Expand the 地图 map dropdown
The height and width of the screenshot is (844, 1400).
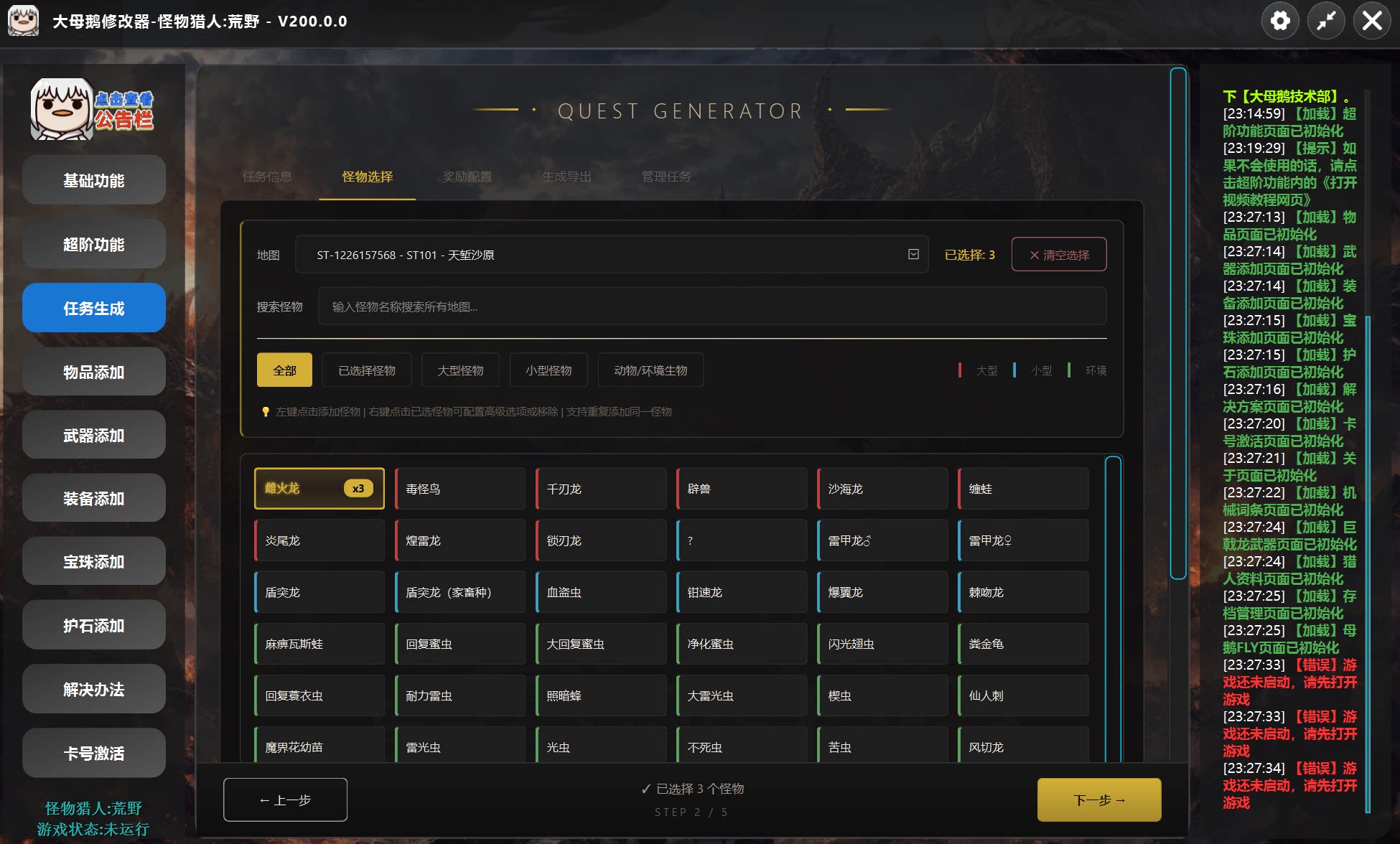pos(612,255)
